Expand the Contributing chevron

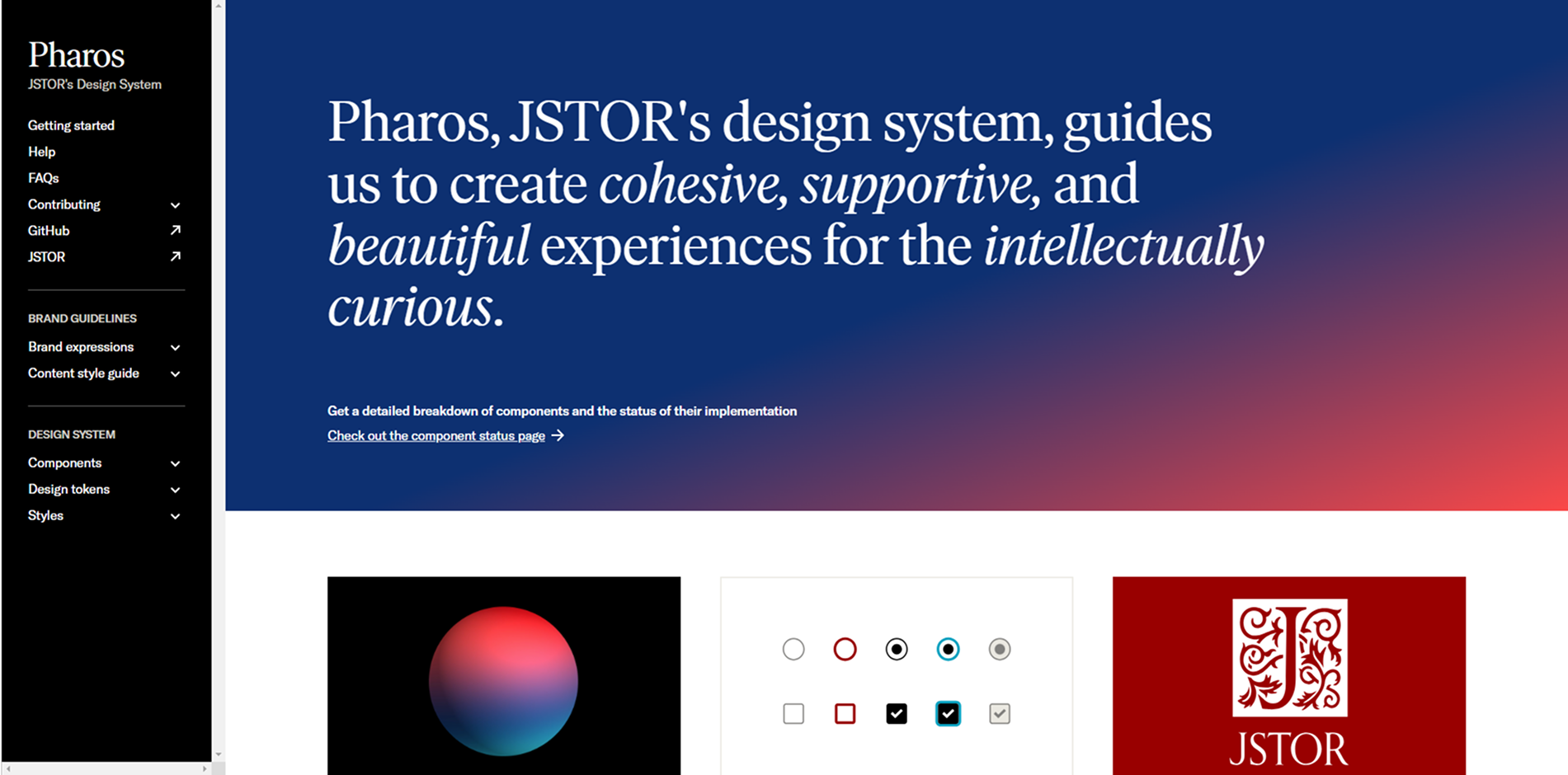pyautogui.click(x=175, y=205)
